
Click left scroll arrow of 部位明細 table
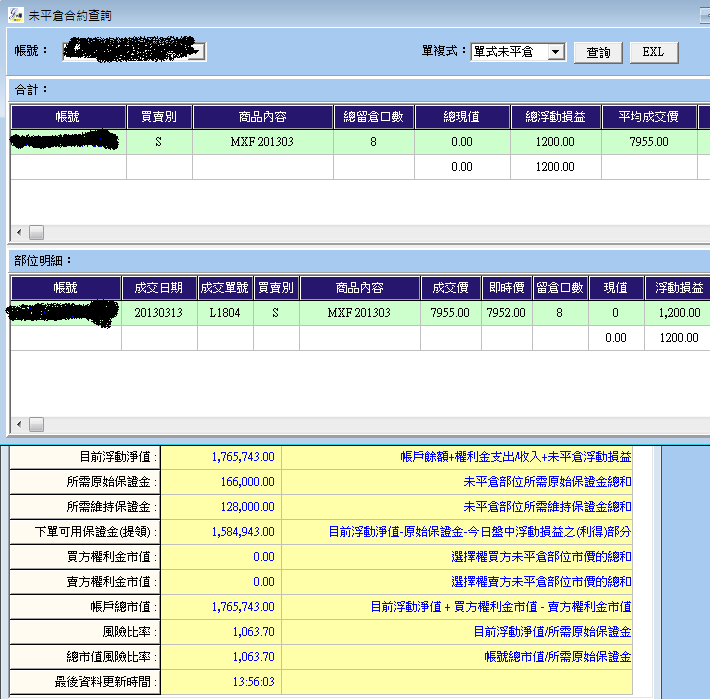tap(19, 425)
